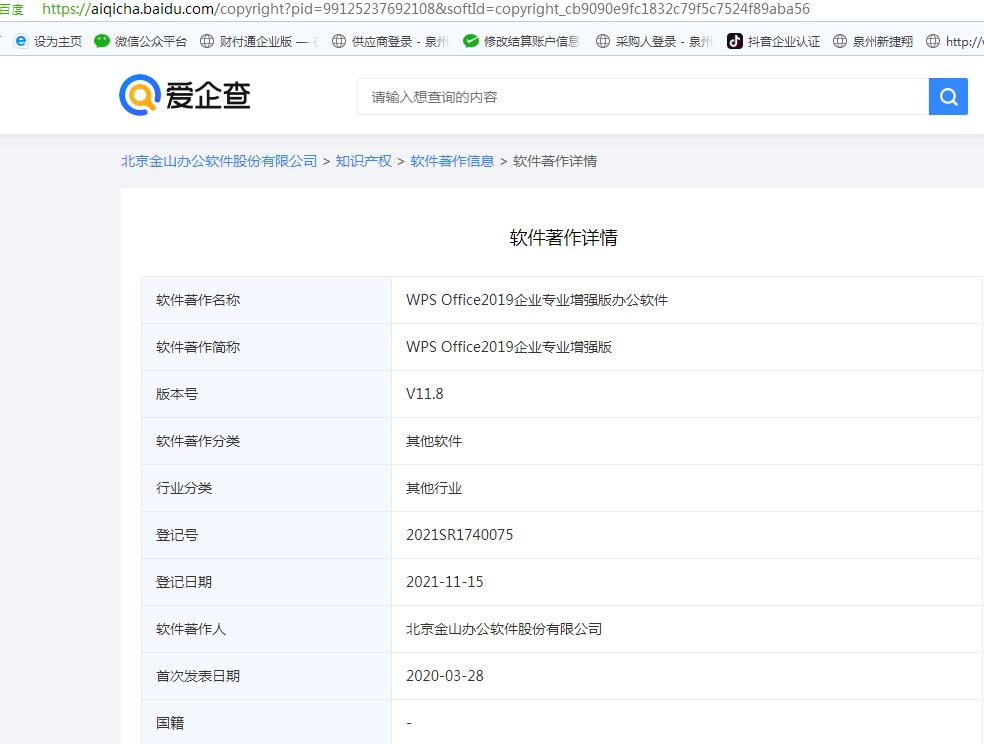
Task: Open the 抖音企业认证 bookmark
Action: pyautogui.click(x=773, y=41)
